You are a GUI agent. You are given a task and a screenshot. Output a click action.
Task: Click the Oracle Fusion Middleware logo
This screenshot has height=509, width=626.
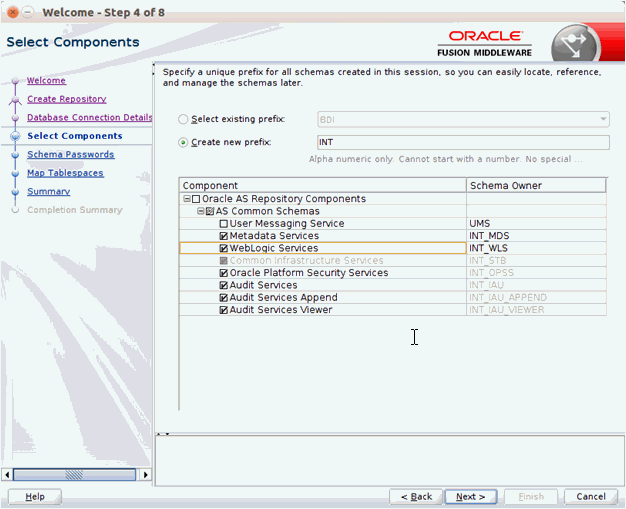484,44
